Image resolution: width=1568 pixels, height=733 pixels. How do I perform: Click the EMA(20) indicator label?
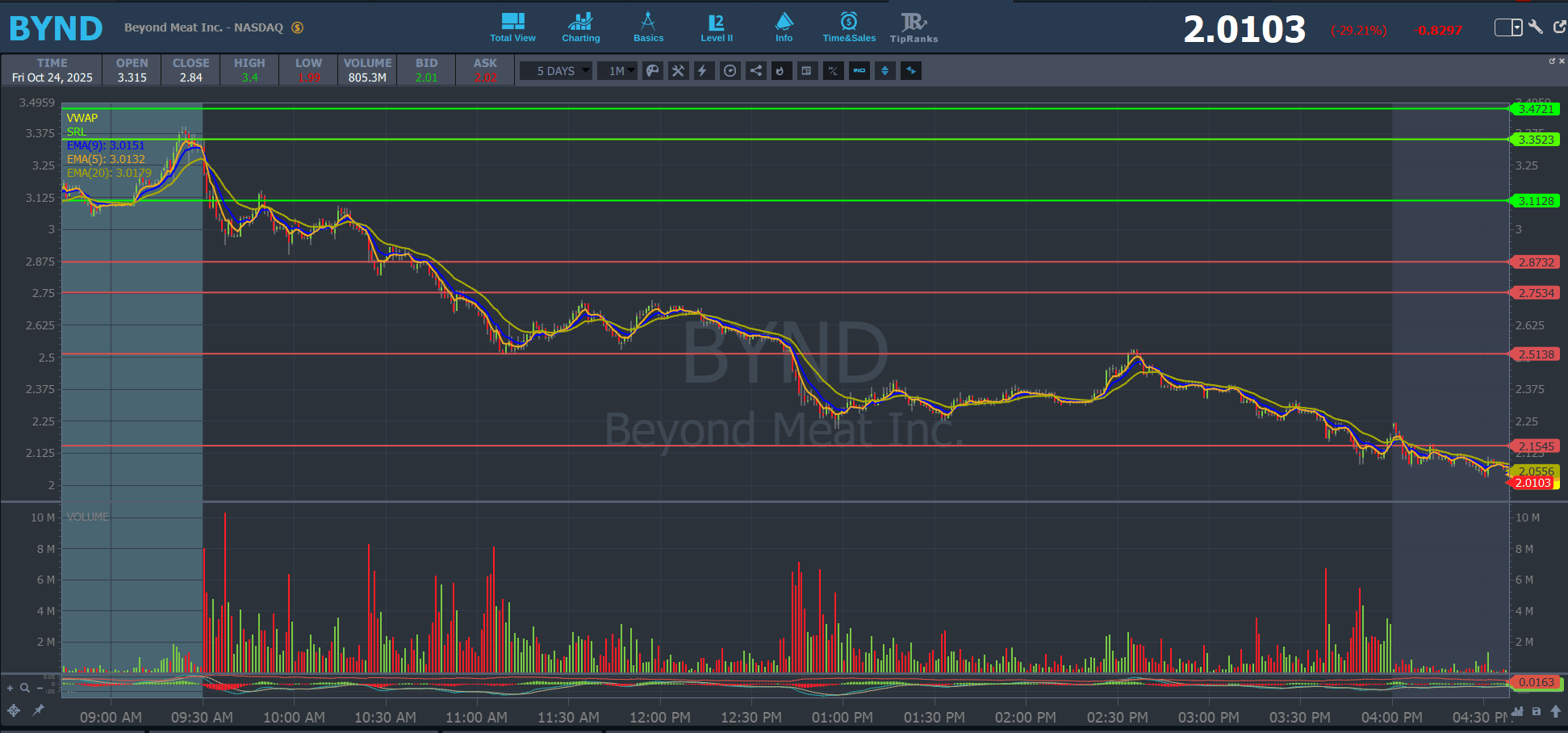point(109,173)
